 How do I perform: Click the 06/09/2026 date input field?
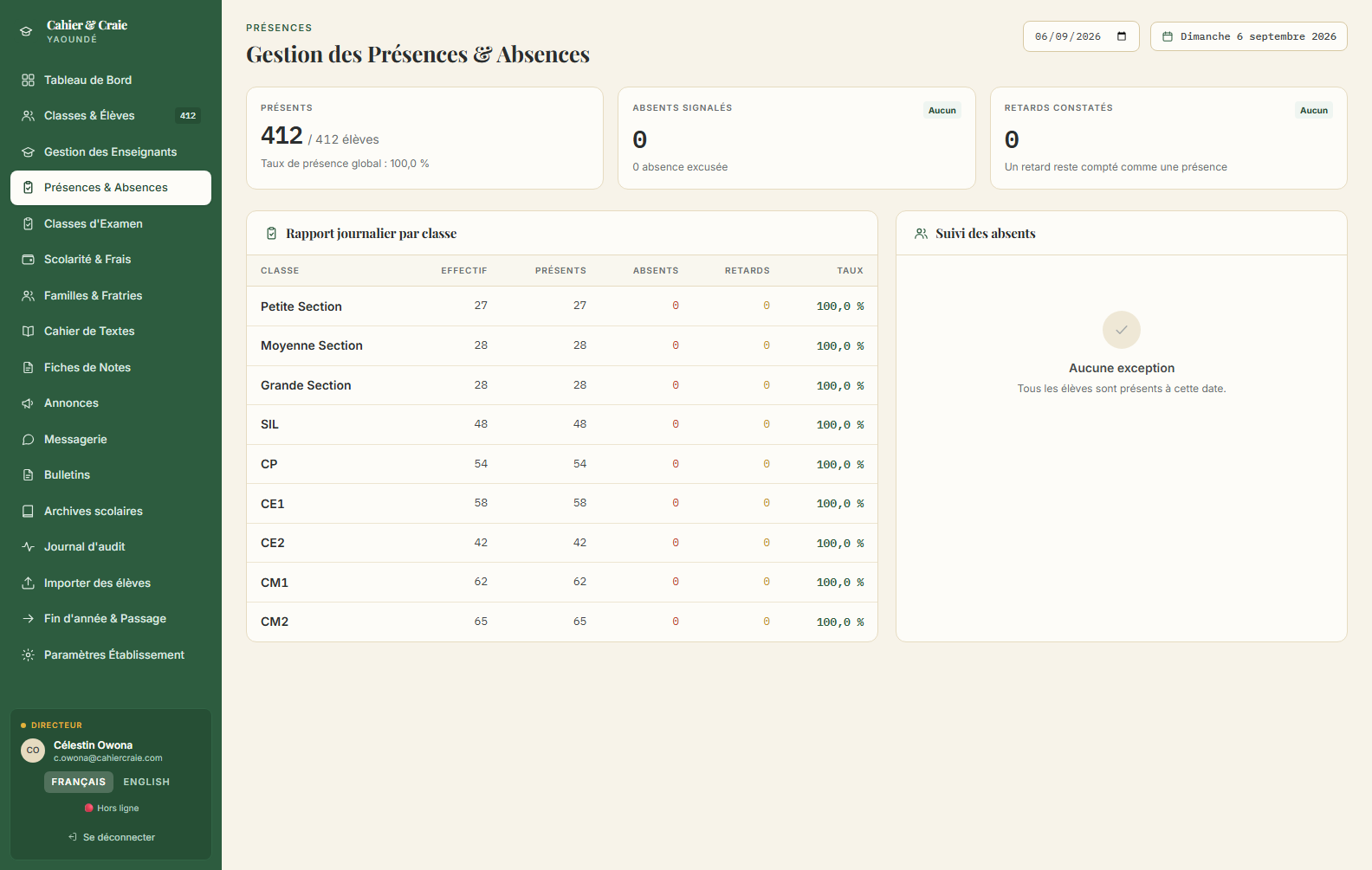(1081, 36)
